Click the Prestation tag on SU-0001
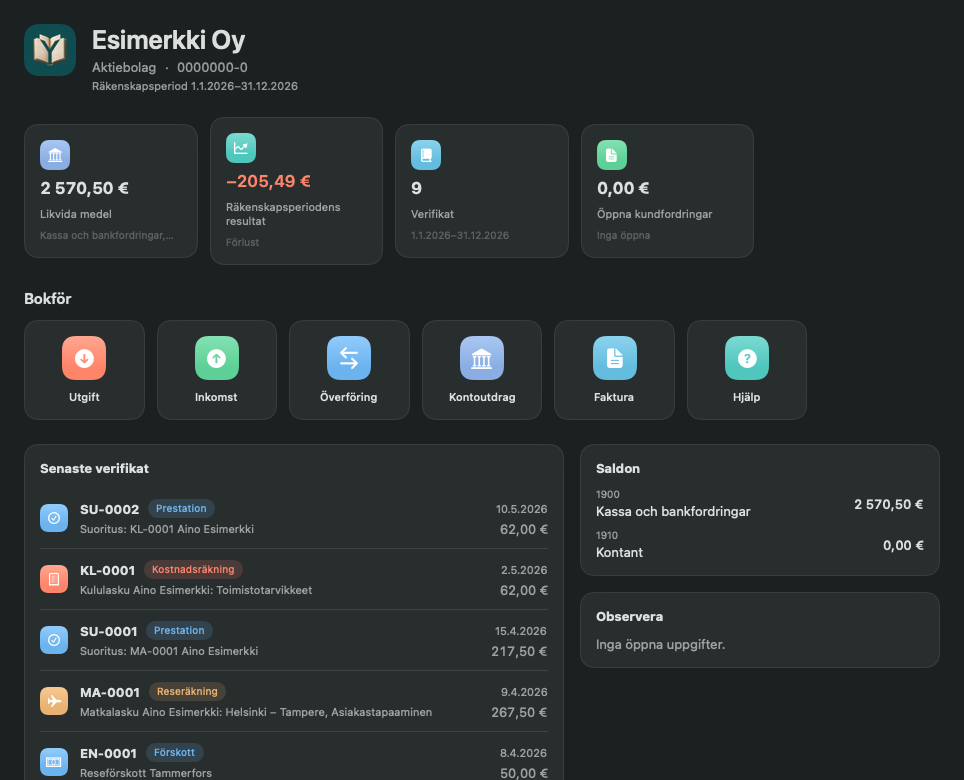The image size is (964, 780). click(179, 630)
